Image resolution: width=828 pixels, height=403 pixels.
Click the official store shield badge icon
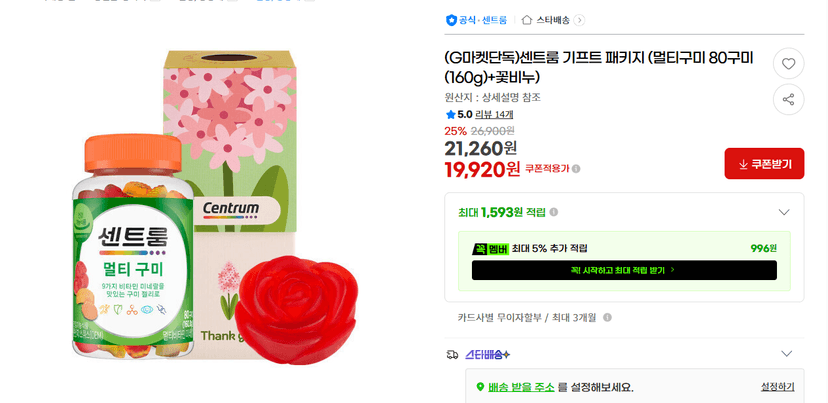pyautogui.click(x=451, y=20)
